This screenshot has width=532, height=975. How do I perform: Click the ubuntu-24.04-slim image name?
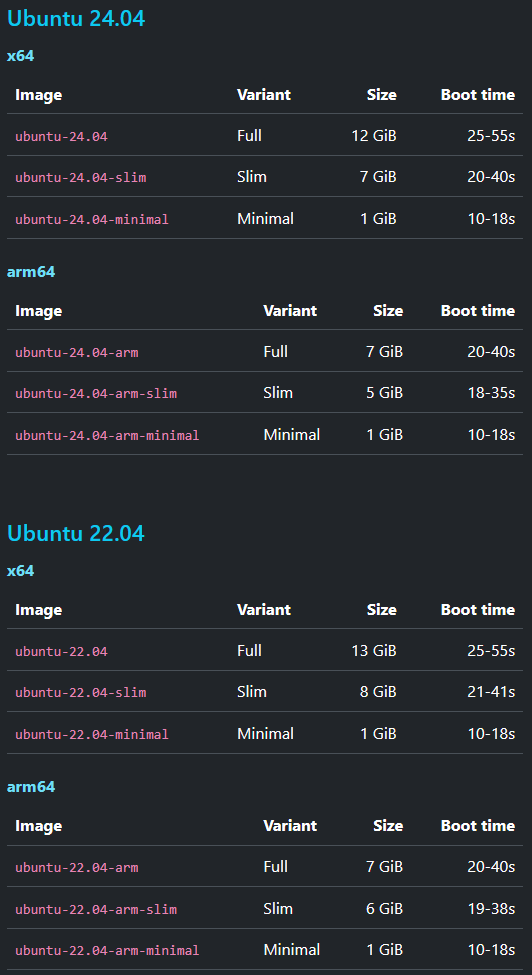pos(81,178)
